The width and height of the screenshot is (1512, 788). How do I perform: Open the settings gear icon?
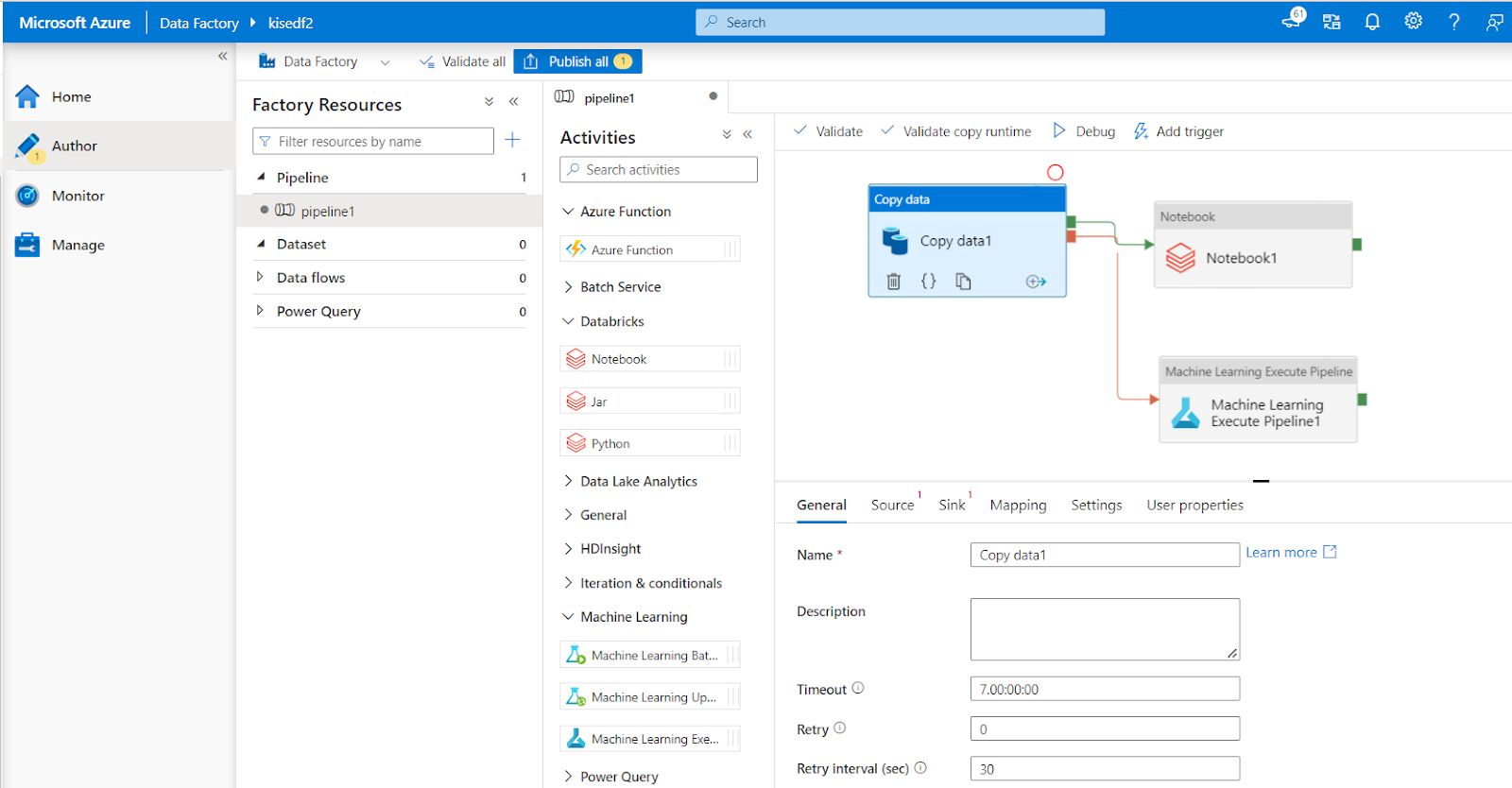click(x=1413, y=21)
